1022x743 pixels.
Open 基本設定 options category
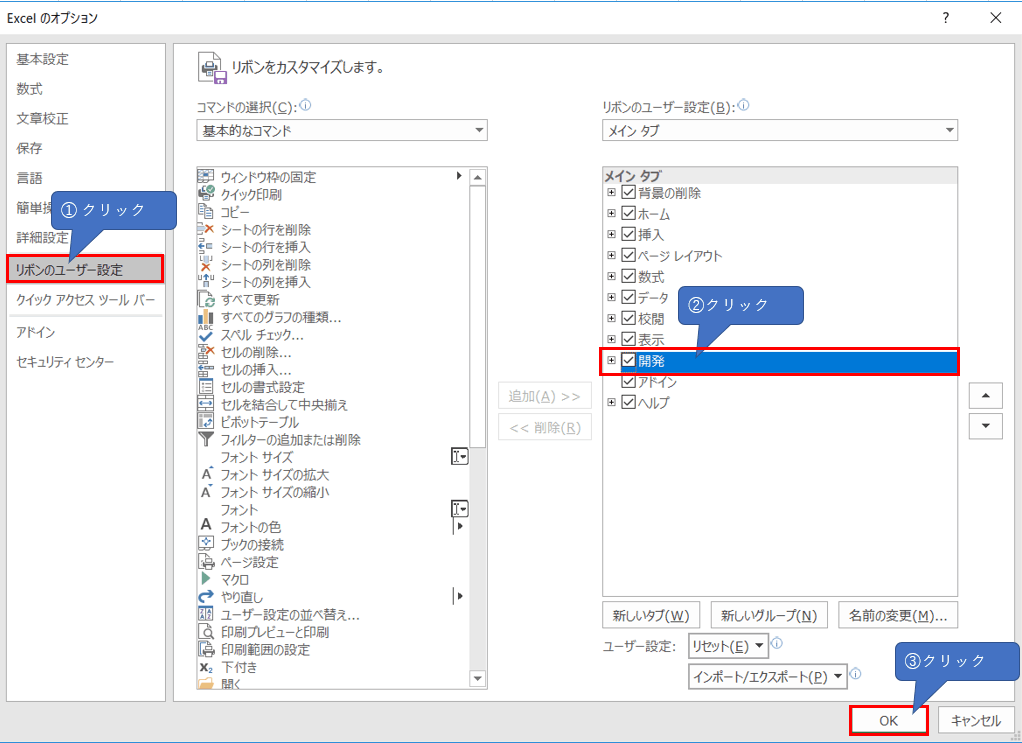(42, 59)
